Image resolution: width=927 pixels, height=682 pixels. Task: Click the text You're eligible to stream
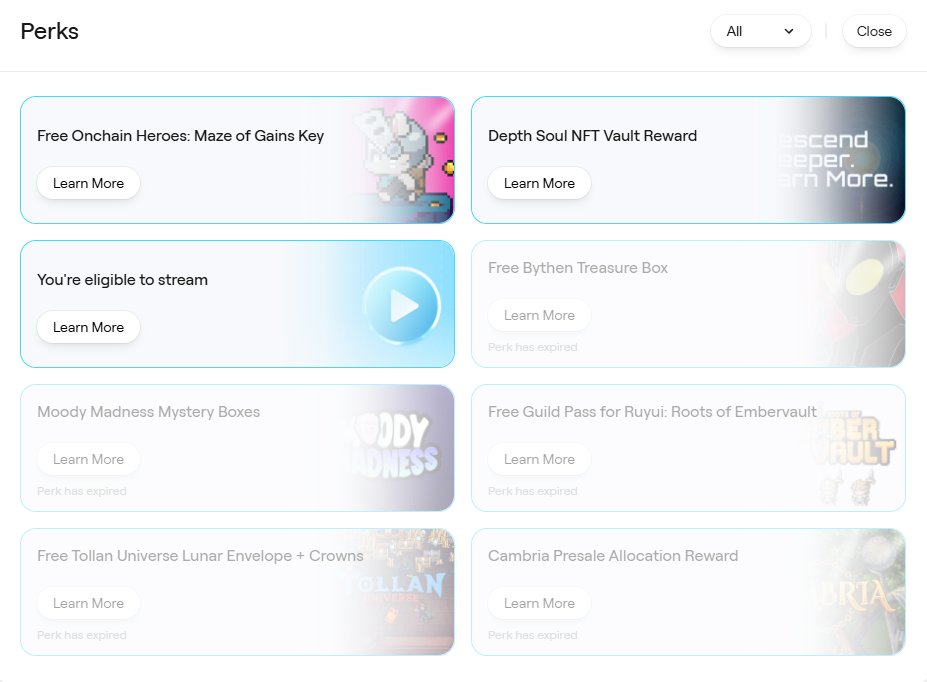[x=122, y=280]
